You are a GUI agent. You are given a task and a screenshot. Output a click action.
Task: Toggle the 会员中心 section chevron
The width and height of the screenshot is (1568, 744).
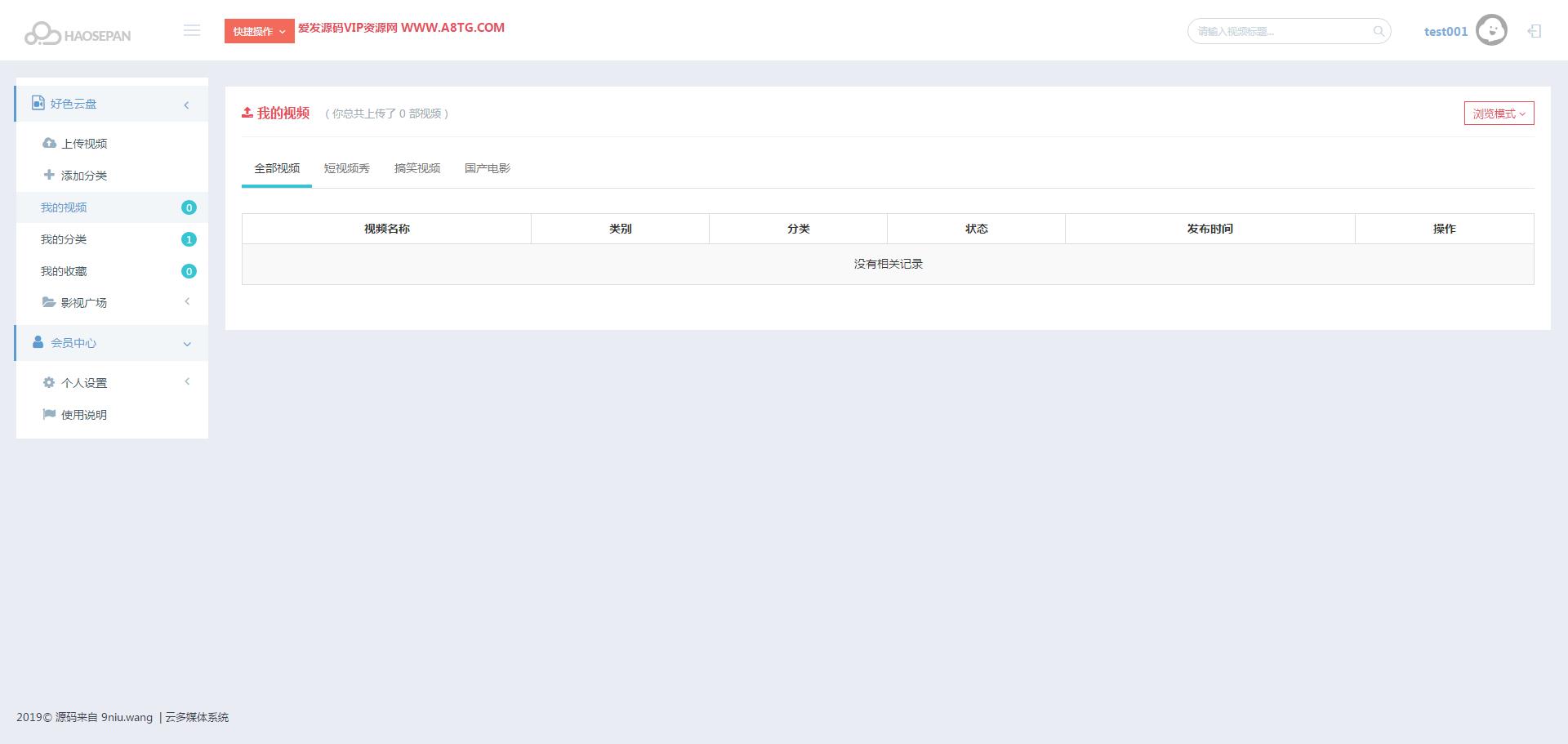click(x=187, y=344)
